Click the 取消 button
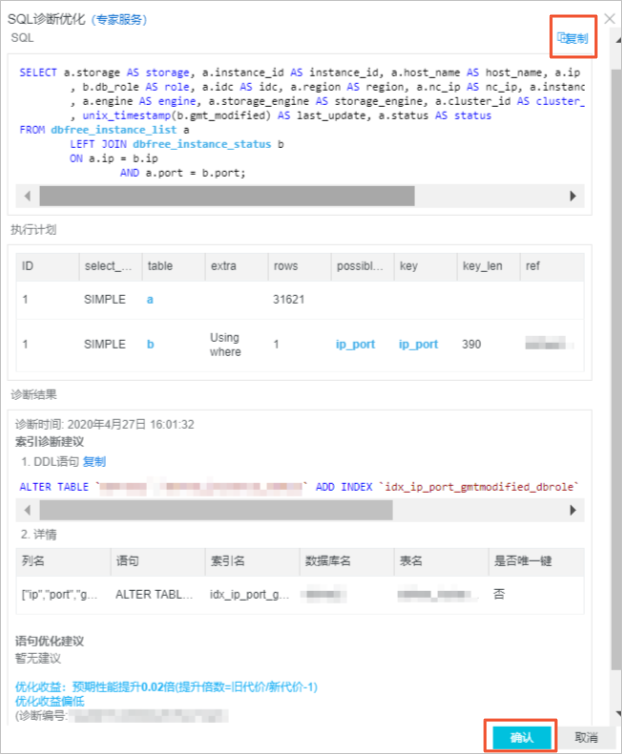The width and height of the screenshot is (622, 754). 586,737
